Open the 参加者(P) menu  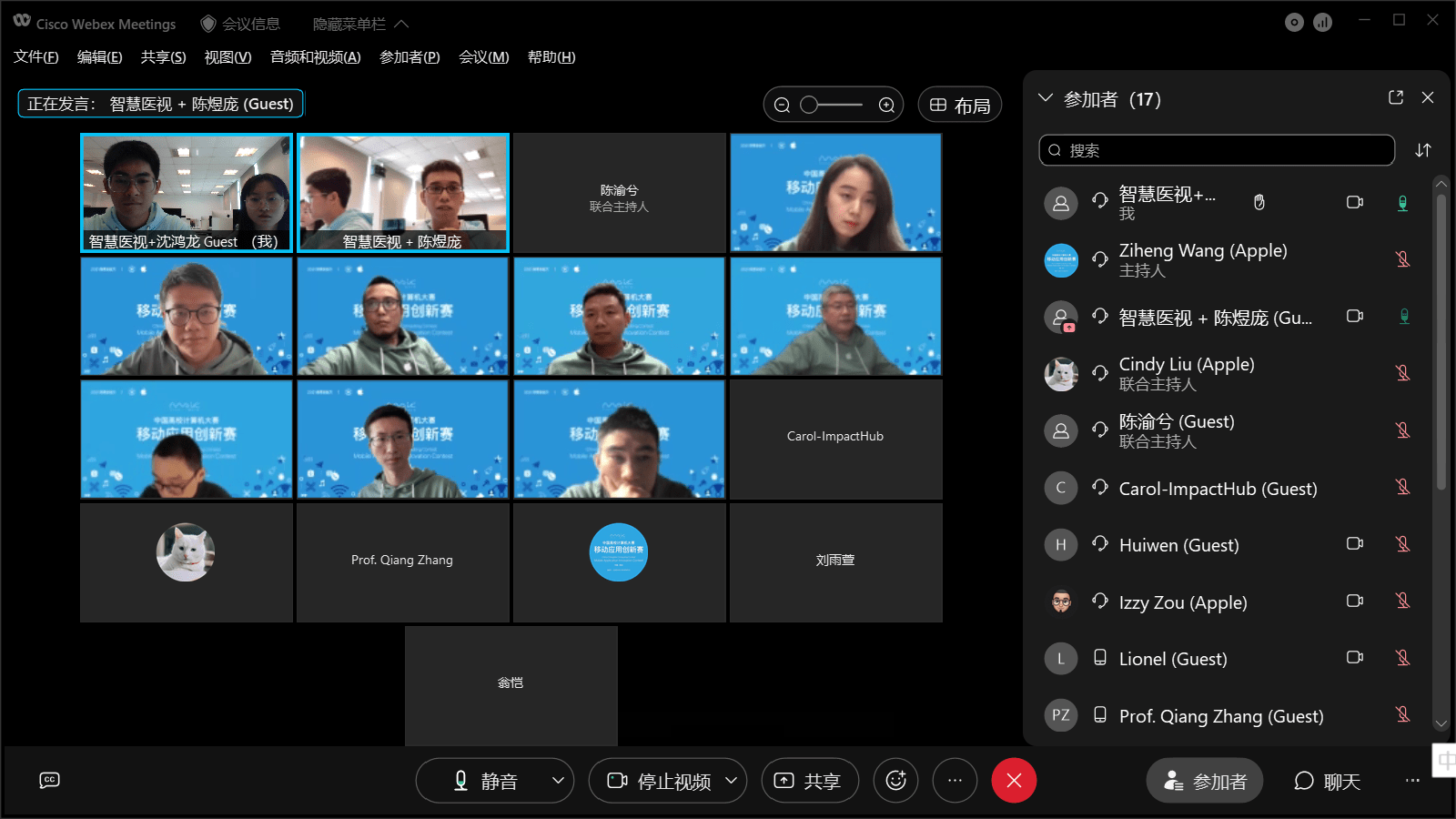(409, 56)
